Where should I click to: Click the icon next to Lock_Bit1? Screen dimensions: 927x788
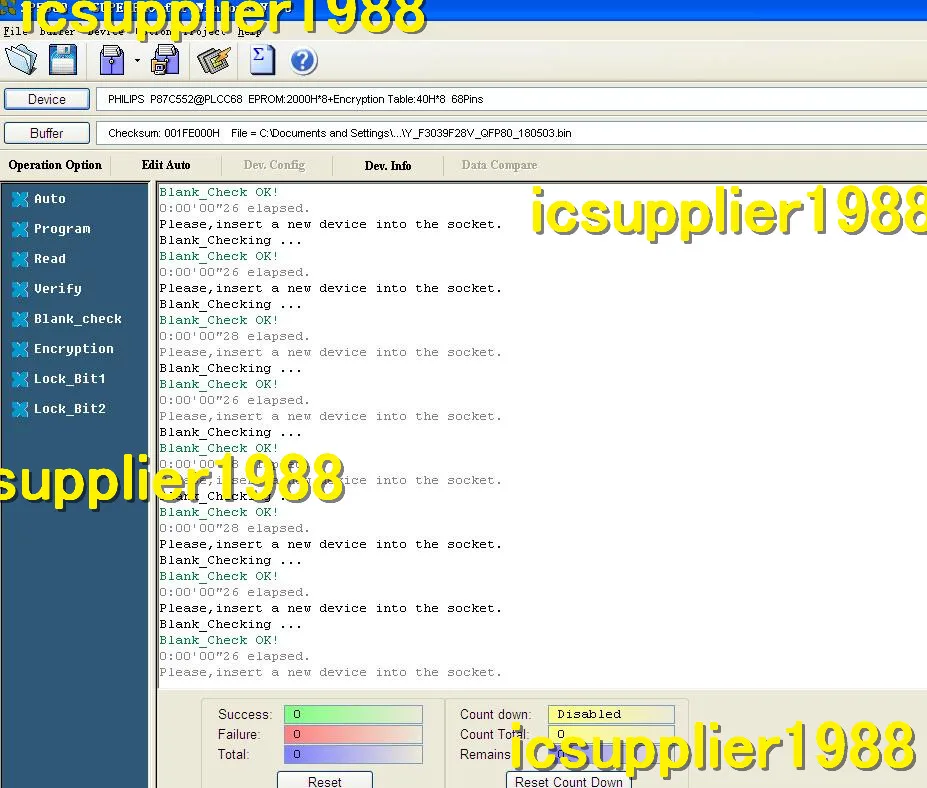pyautogui.click(x=20, y=379)
